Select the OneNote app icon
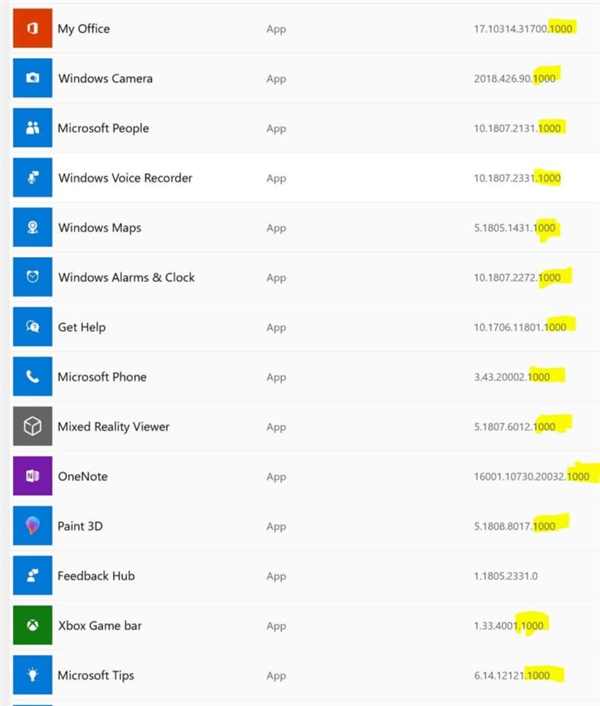The height and width of the screenshot is (706, 600). pyautogui.click(x=32, y=476)
